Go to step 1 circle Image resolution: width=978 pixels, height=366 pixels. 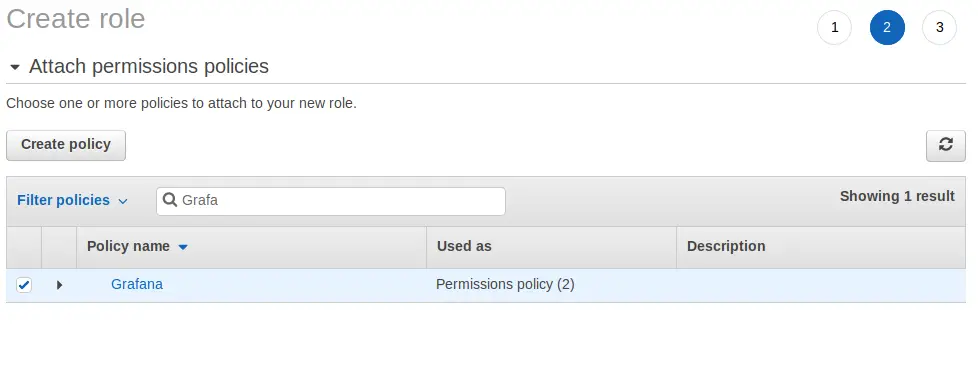click(x=835, y=28)
